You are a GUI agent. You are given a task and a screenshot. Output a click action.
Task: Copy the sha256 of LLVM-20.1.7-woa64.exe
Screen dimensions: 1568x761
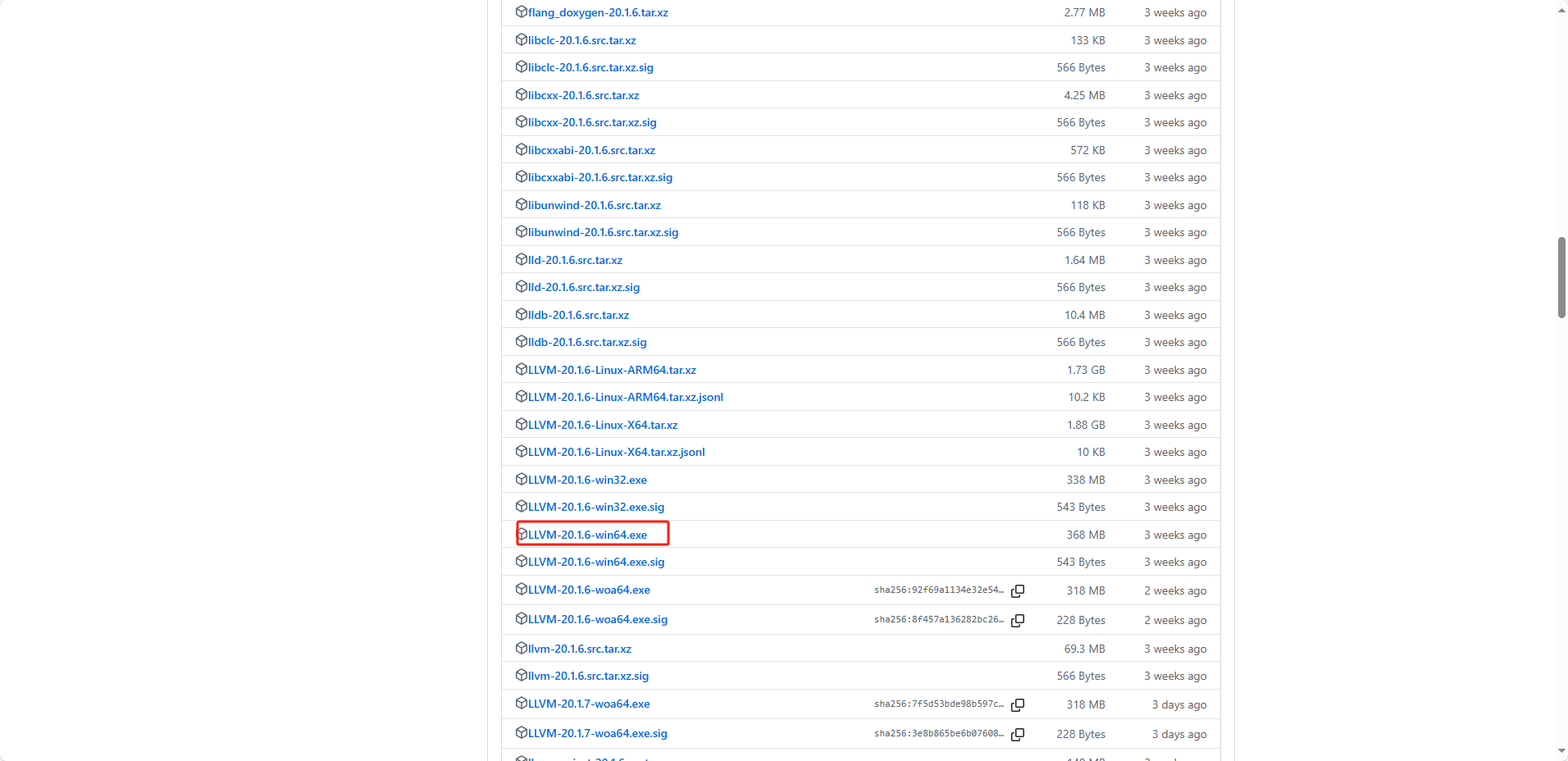point(1018,704)
